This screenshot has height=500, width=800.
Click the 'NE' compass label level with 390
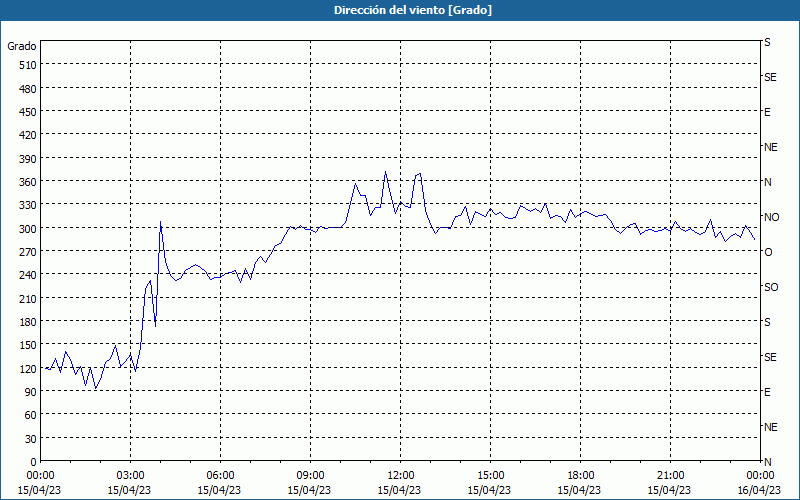tap(770, 147)
